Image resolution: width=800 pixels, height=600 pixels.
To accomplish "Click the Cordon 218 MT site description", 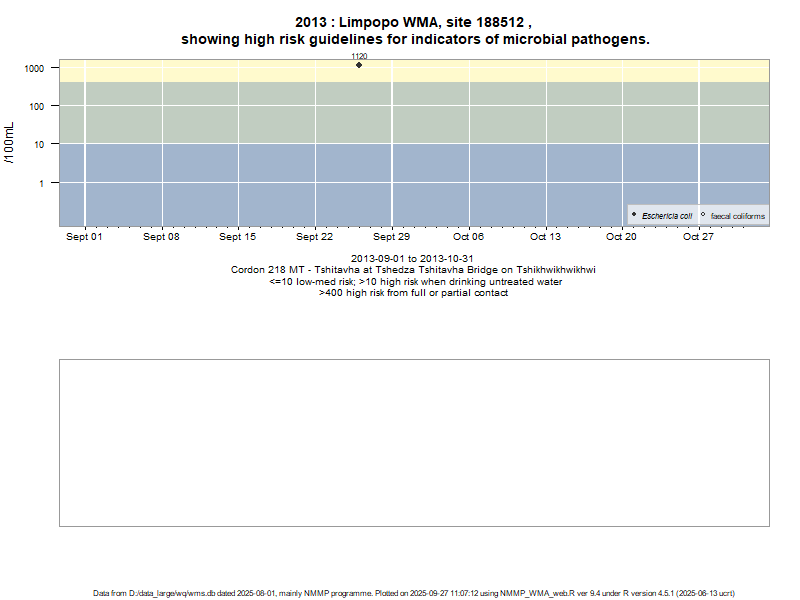I will 414,270.
